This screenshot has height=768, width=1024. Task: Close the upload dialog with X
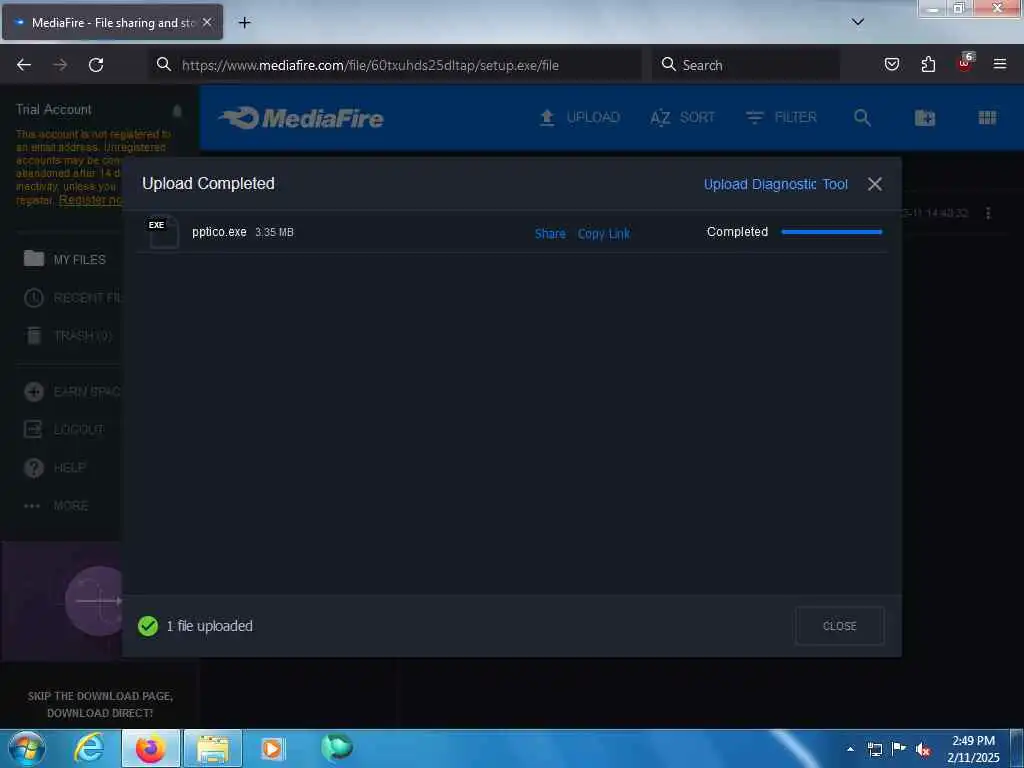(874, 184)
